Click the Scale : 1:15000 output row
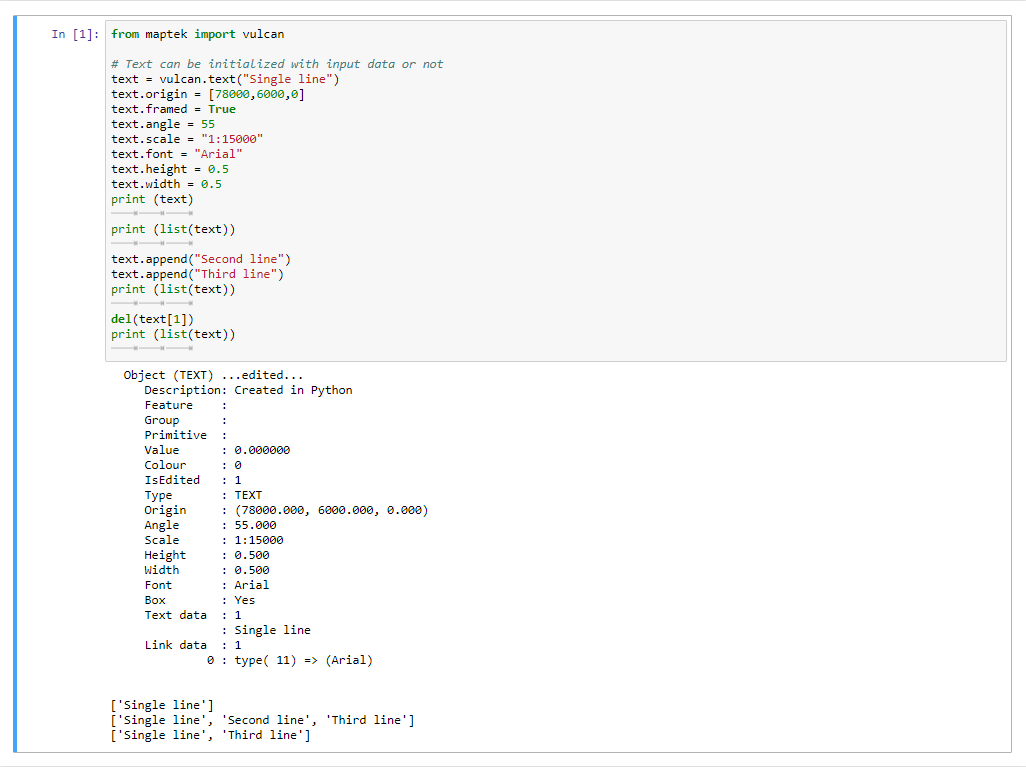Viewport: 1026px width, 767px height. tap(214, 541)
